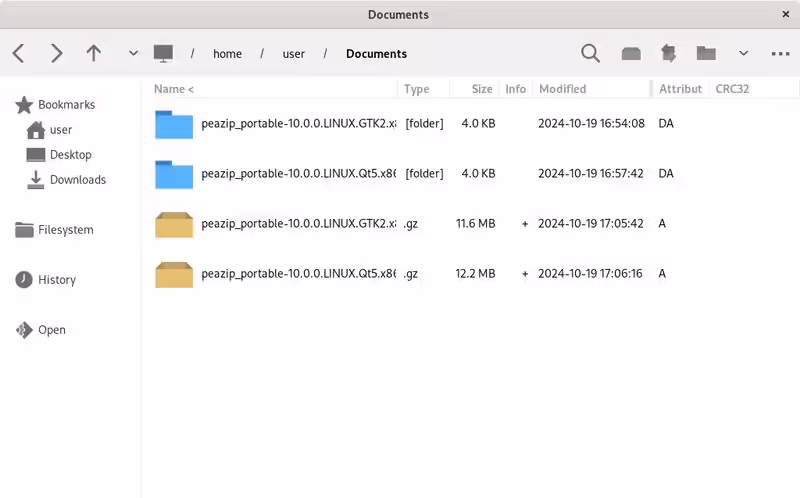The height and width of the screenshot is (498, 800).
Task: Select the Qt5 folder modified at 16:57:42
Action: tap(298, 174)
